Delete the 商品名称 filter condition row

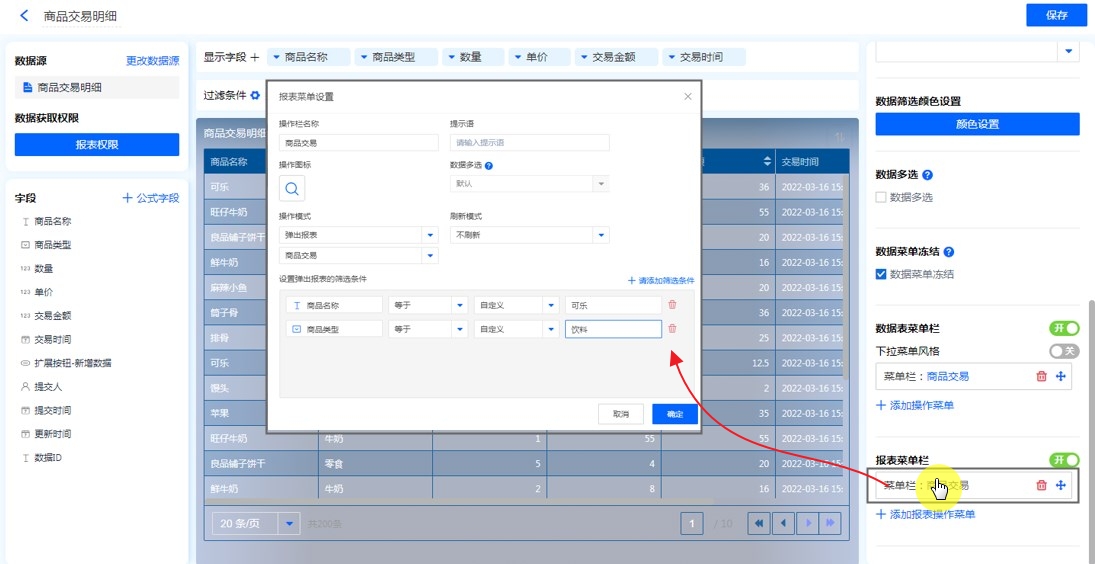[672, 305]
